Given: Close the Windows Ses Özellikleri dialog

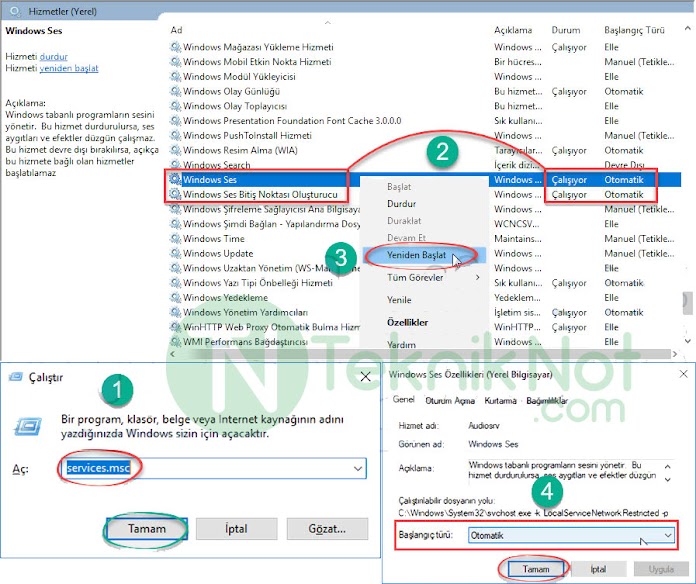Looking at the screenshot, I should pos(684,374).
